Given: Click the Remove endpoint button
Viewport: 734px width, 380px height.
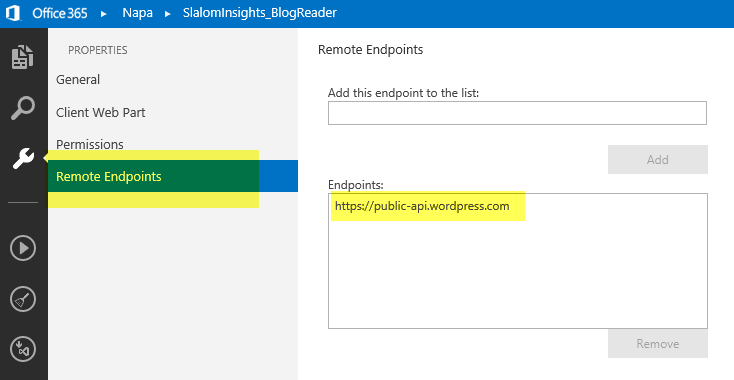Looking at the screenshot, I should 658,343.
